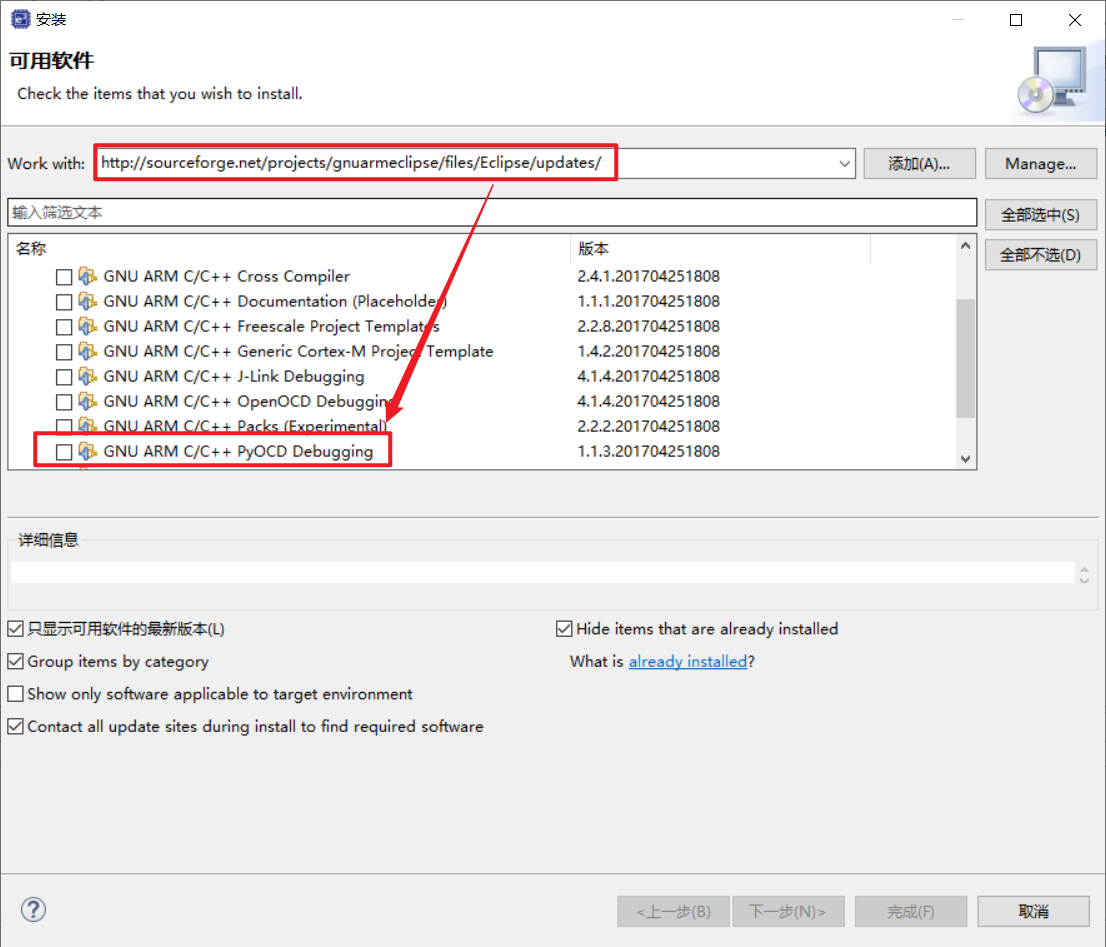
Task: Check GNU ARM C/C++ Cross Compiler
Action: [x=64, y=276]
